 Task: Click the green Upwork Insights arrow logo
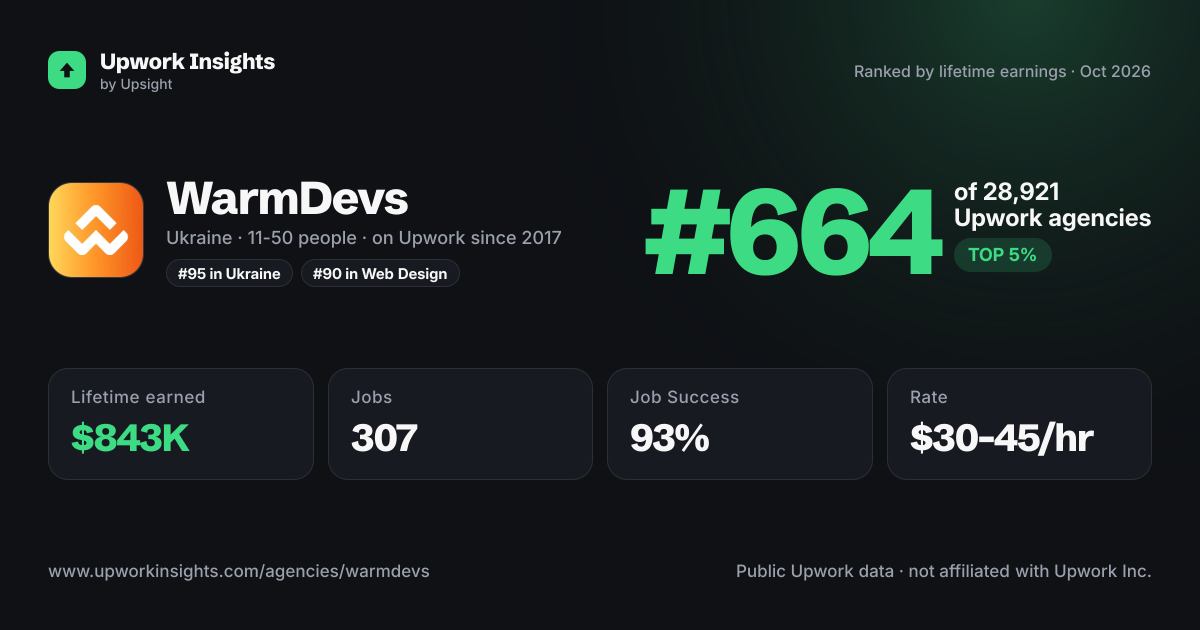(x=67, y=70)
